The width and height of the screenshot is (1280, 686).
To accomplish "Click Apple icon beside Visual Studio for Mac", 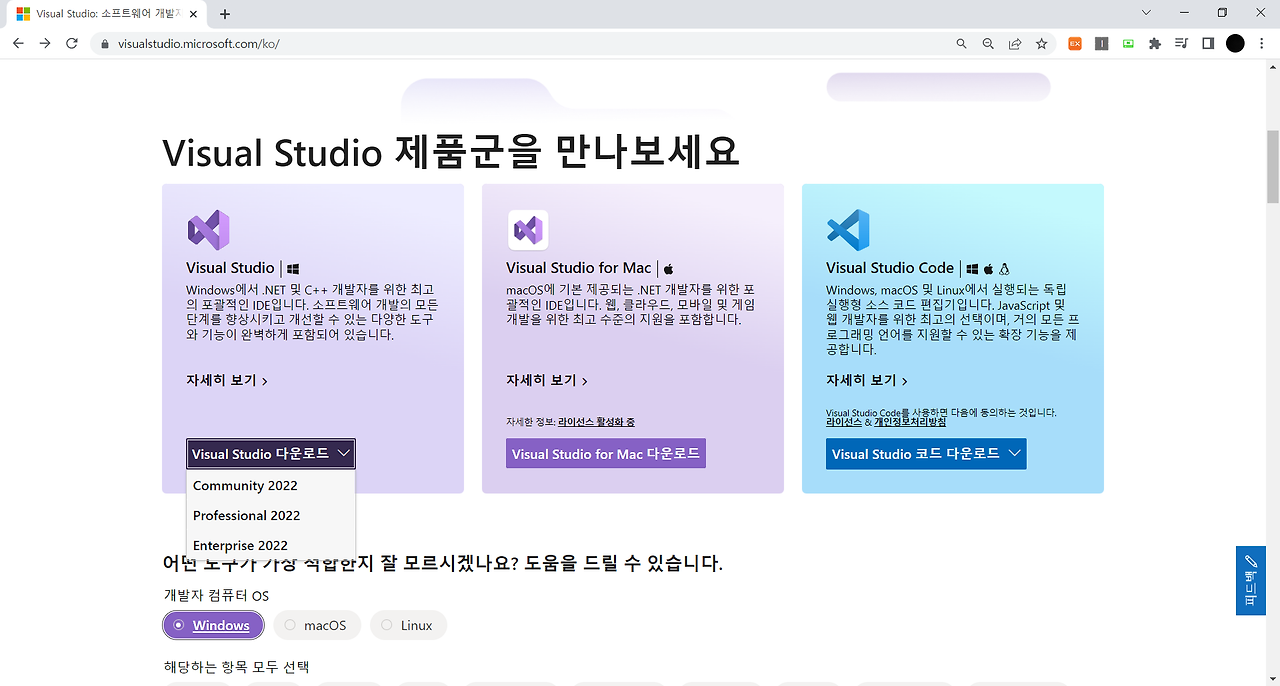I will click(x=669, y=268).
